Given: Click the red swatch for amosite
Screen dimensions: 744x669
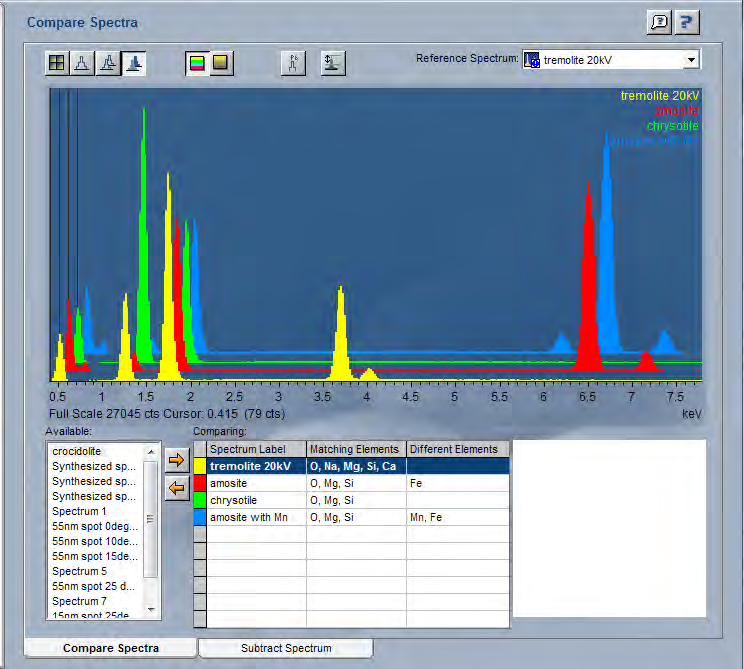Looking at the screenshot, I should click(200, 483).
